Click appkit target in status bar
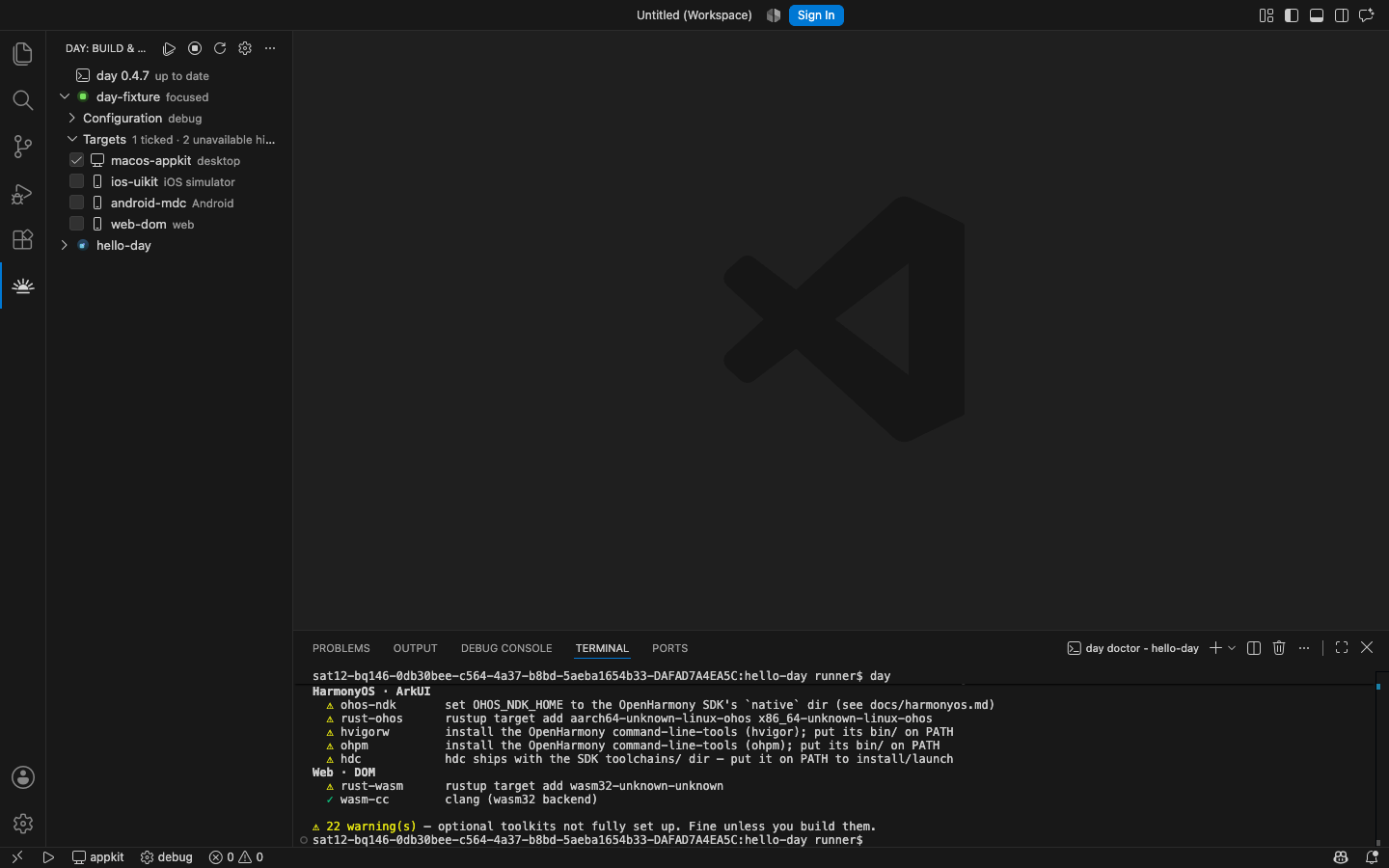1389x868 pixels. tap(98, 857)
